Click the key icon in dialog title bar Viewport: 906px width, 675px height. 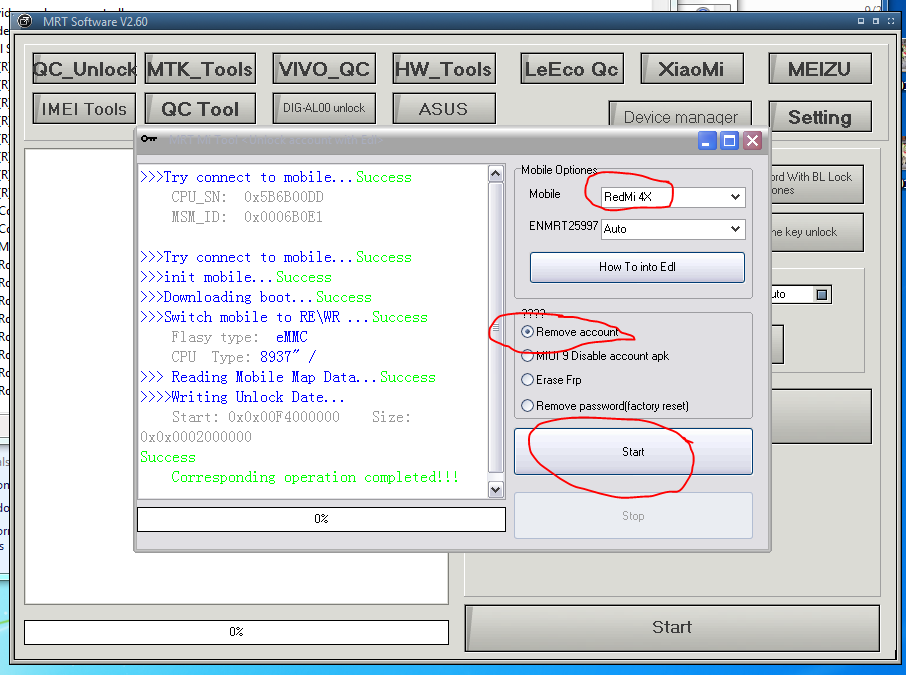tap(149, 139)
